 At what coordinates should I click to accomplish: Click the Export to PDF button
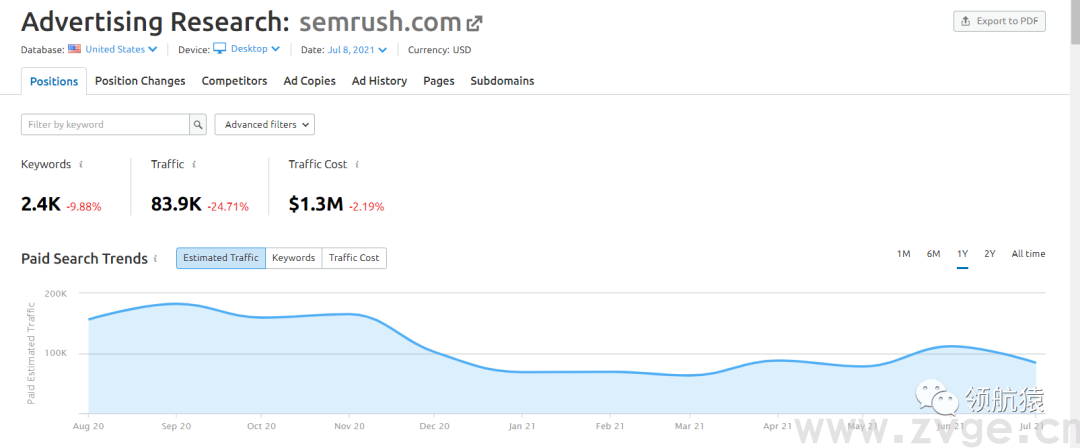click(x=999, y=21)
